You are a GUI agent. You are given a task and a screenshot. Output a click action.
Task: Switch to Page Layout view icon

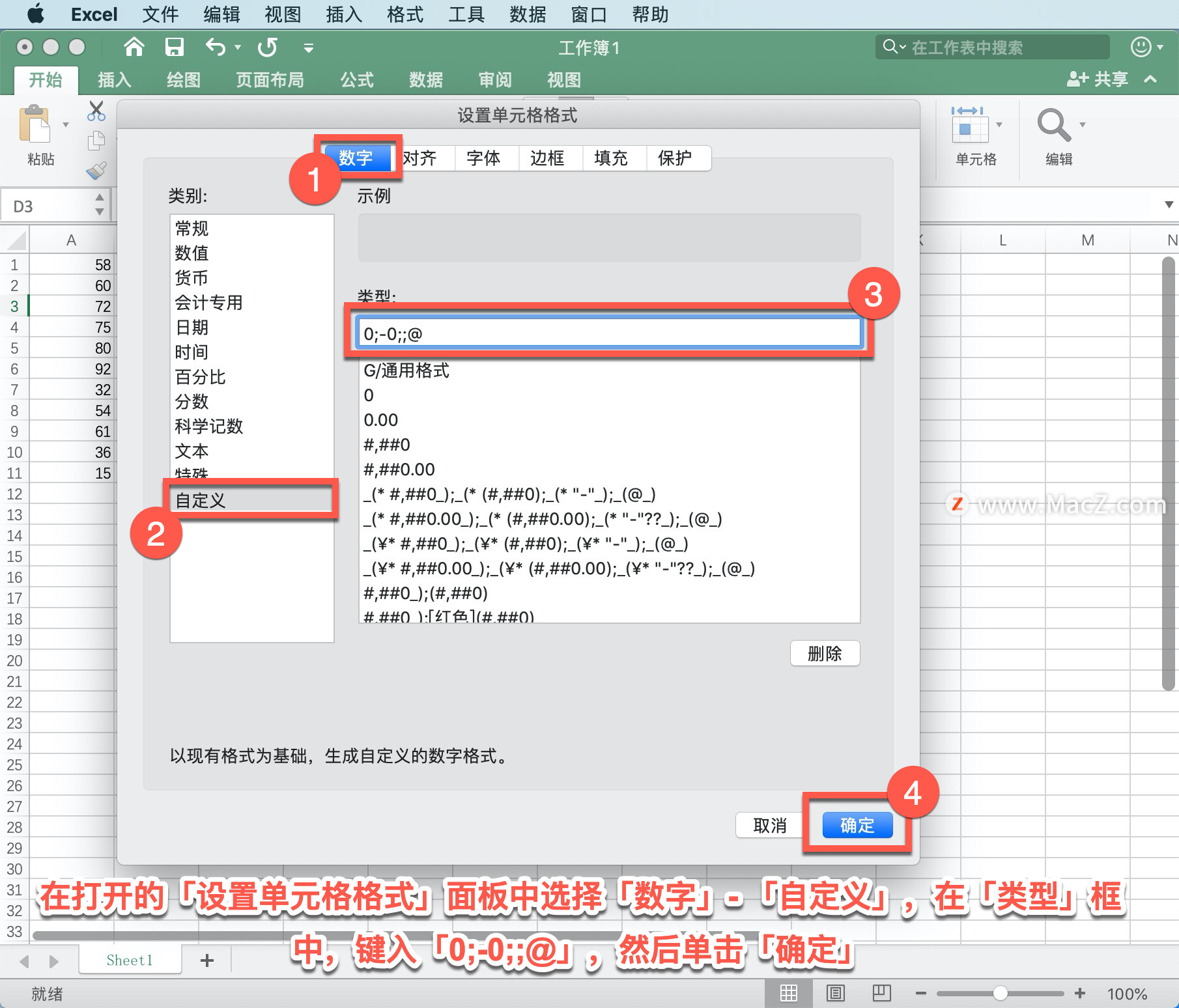[835, 993]
